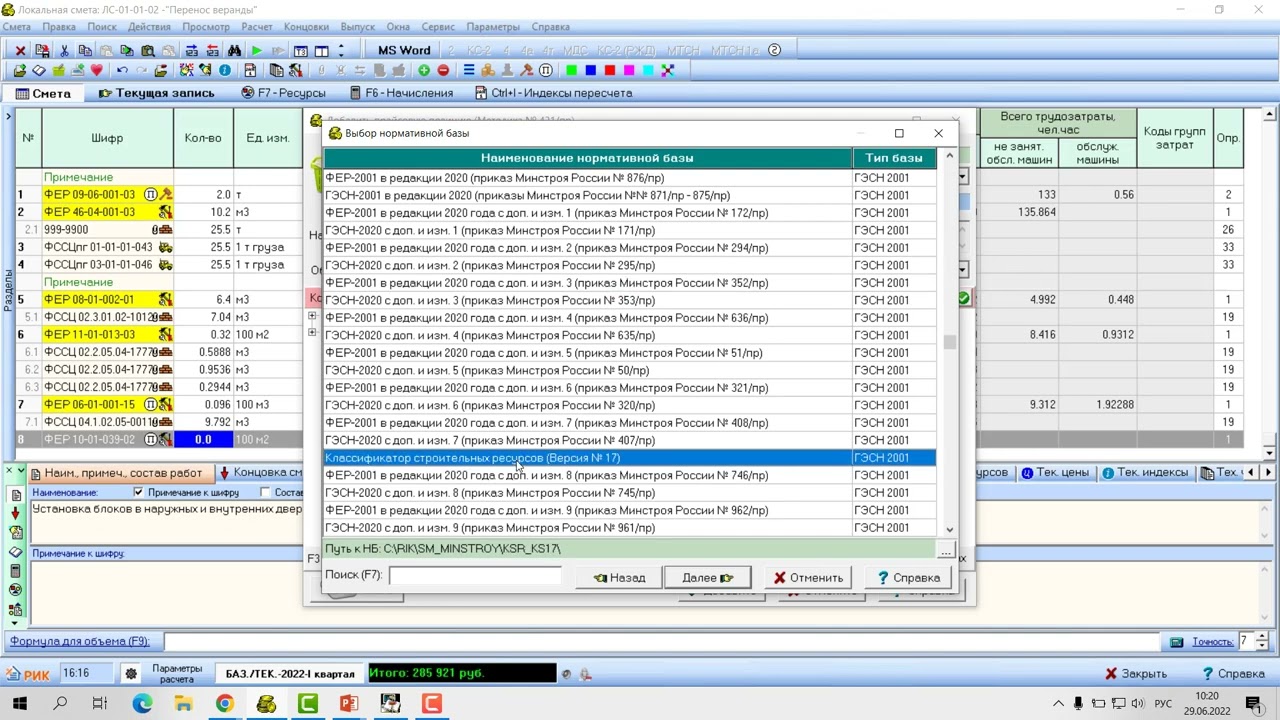This screenshot has height=720, width=1280.
Task: Select the Классификатор строительных ресурсов row
Action: (x=630, y=458)
